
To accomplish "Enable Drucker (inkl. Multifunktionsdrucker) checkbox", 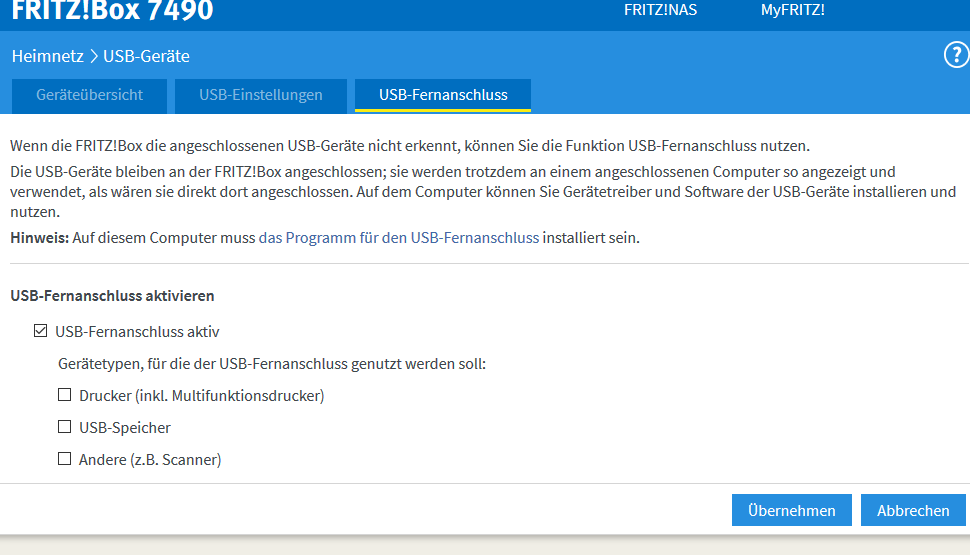I will click(x=64, y=395).
